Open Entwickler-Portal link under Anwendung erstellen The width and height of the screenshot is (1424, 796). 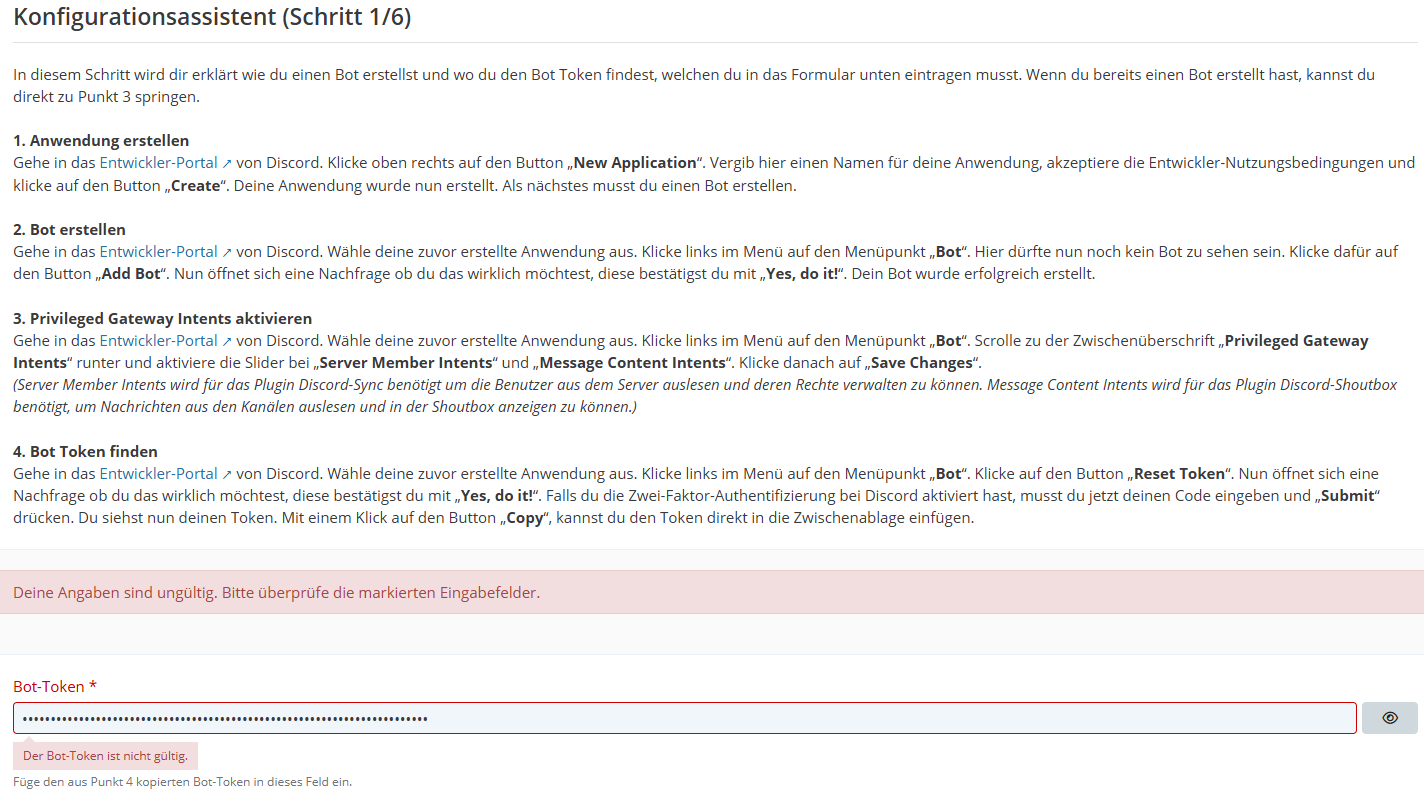158,163
